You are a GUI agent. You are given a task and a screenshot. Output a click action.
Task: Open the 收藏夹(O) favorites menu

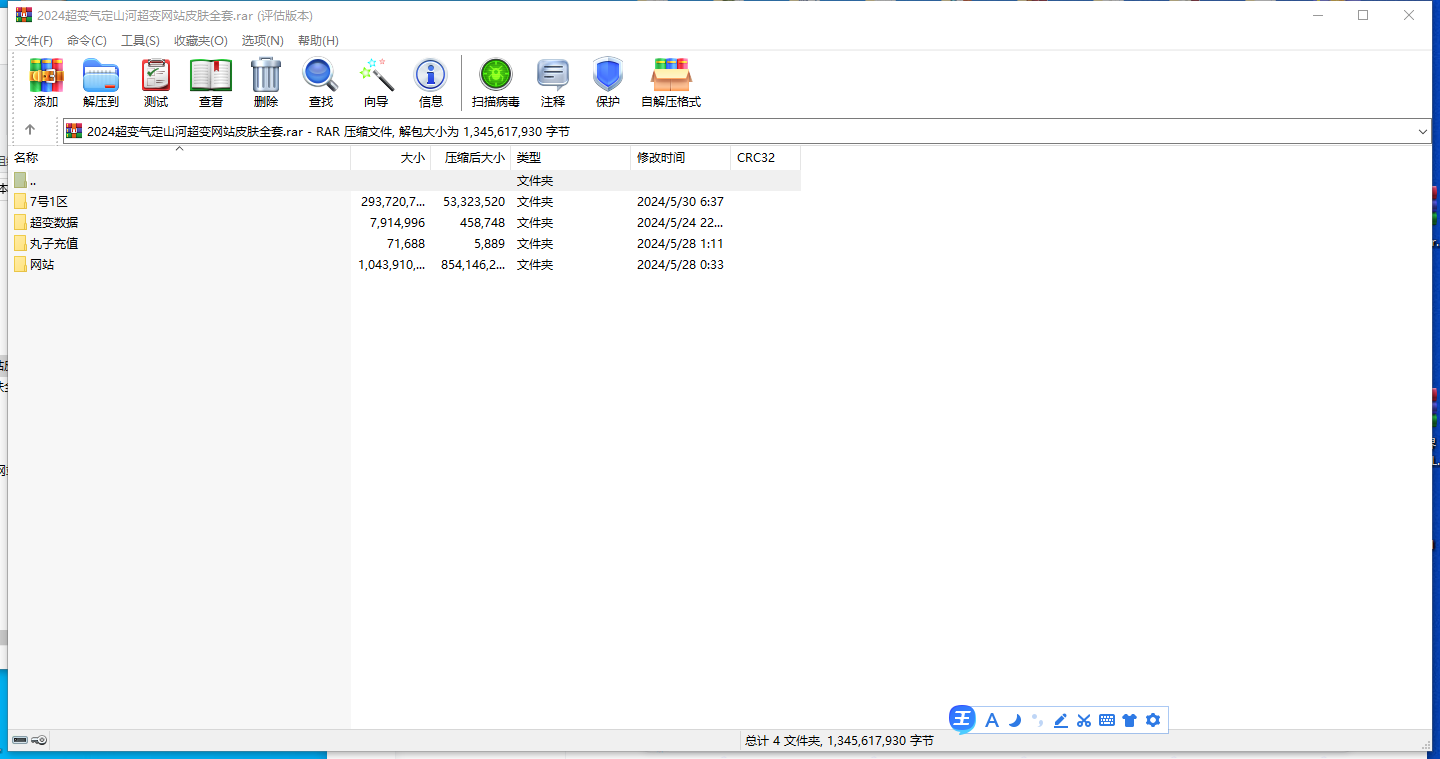click(200, 41)
